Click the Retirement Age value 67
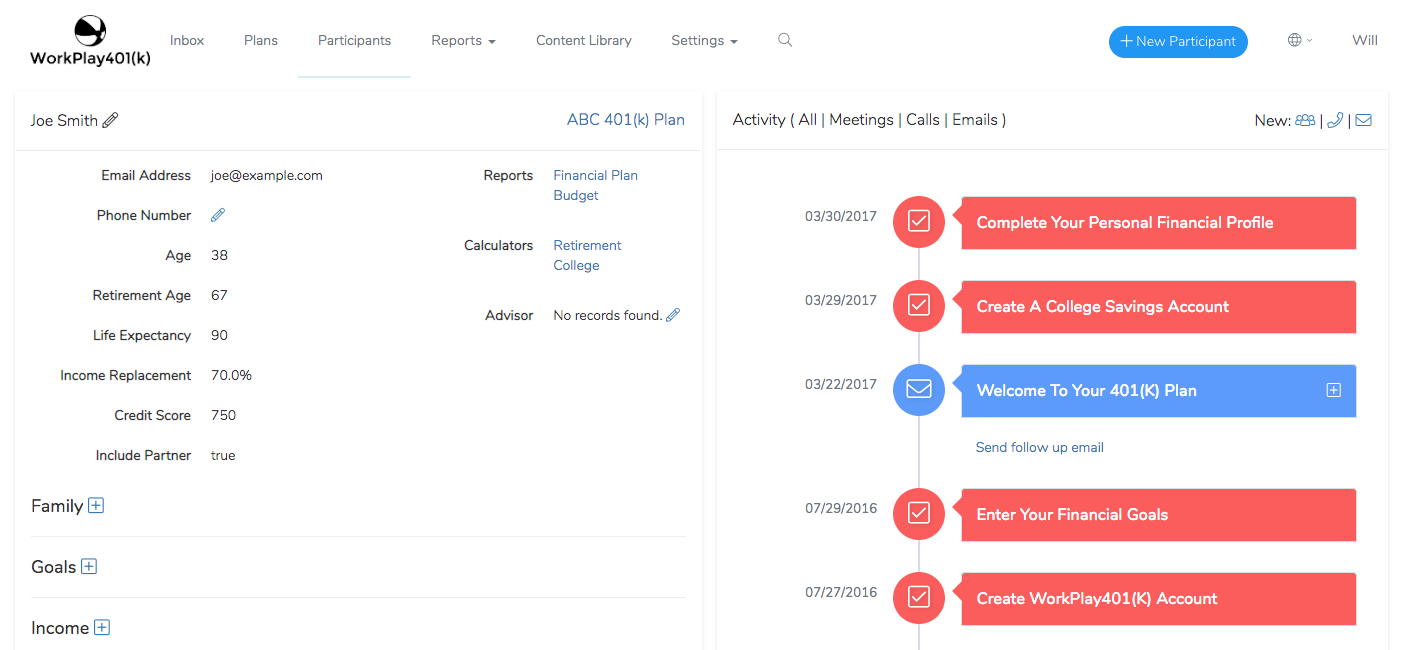Screen dimensions: 1403x650 [219, 295]
